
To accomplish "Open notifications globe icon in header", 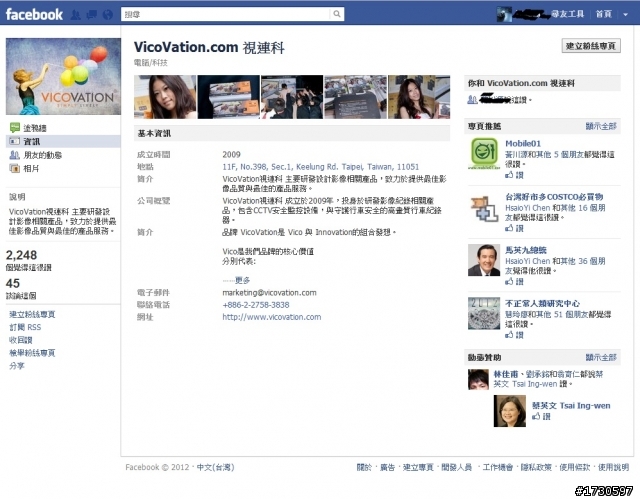I will click(x=108, y=15).
